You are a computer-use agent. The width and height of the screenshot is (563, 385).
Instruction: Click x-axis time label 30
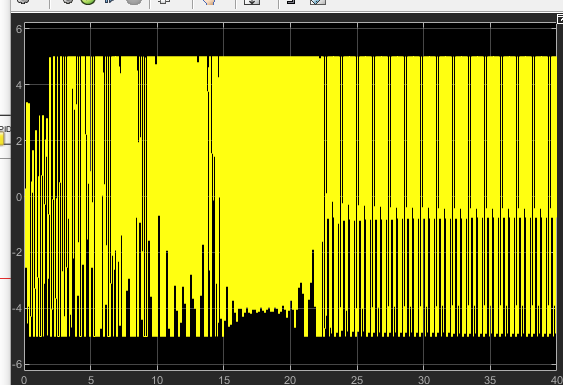tap(424, 380)
